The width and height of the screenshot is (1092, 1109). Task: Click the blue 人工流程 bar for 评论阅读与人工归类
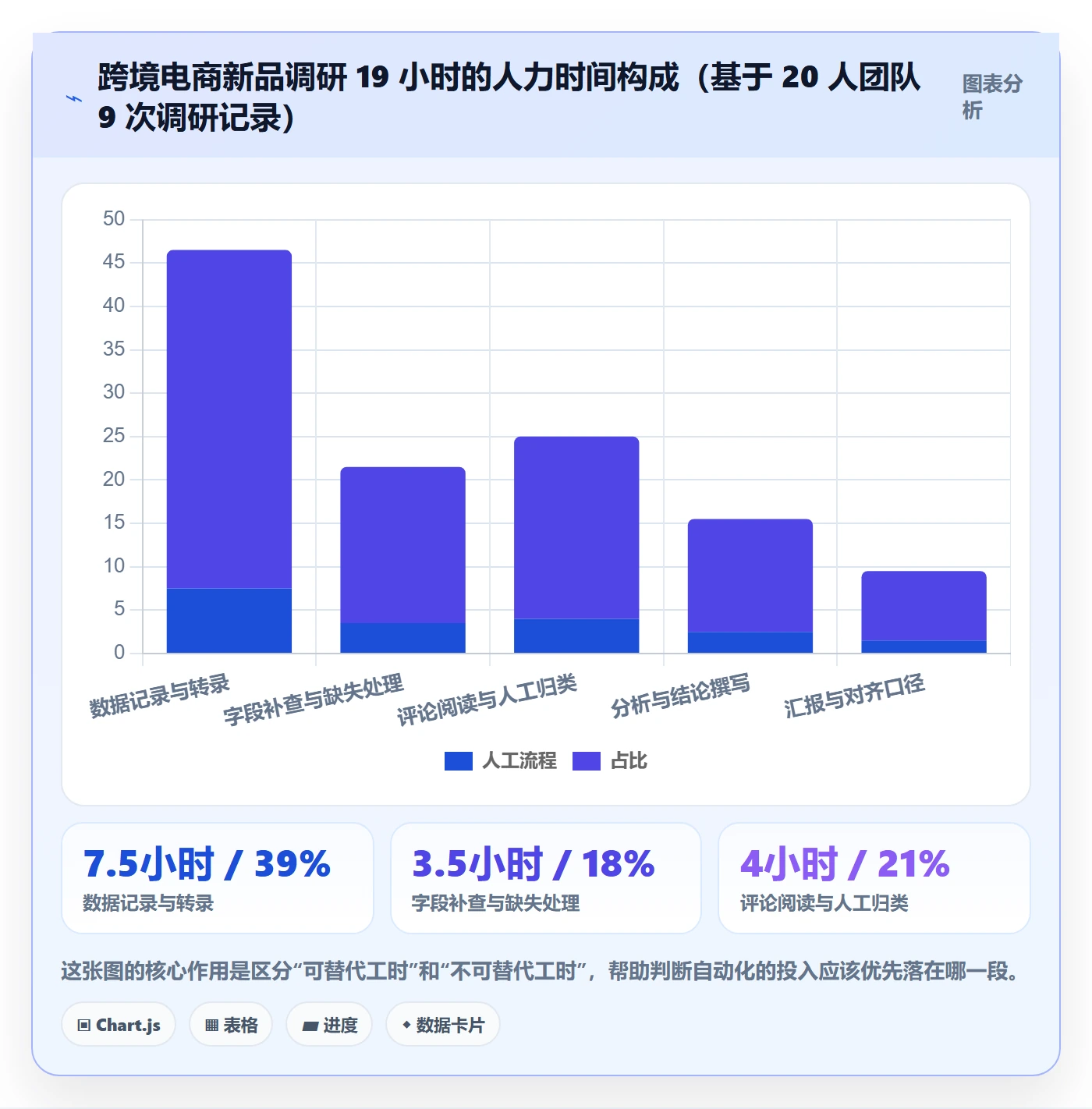[x=576, y=636]
